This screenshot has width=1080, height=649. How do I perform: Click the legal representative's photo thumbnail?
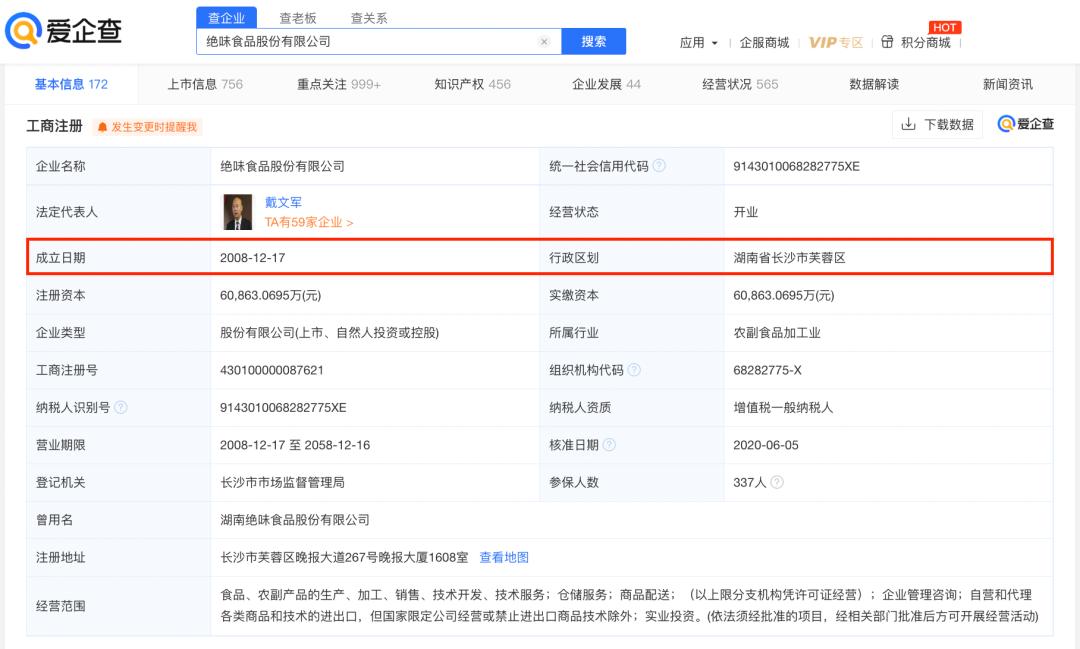pyautogui.click(x=238, y=211)
